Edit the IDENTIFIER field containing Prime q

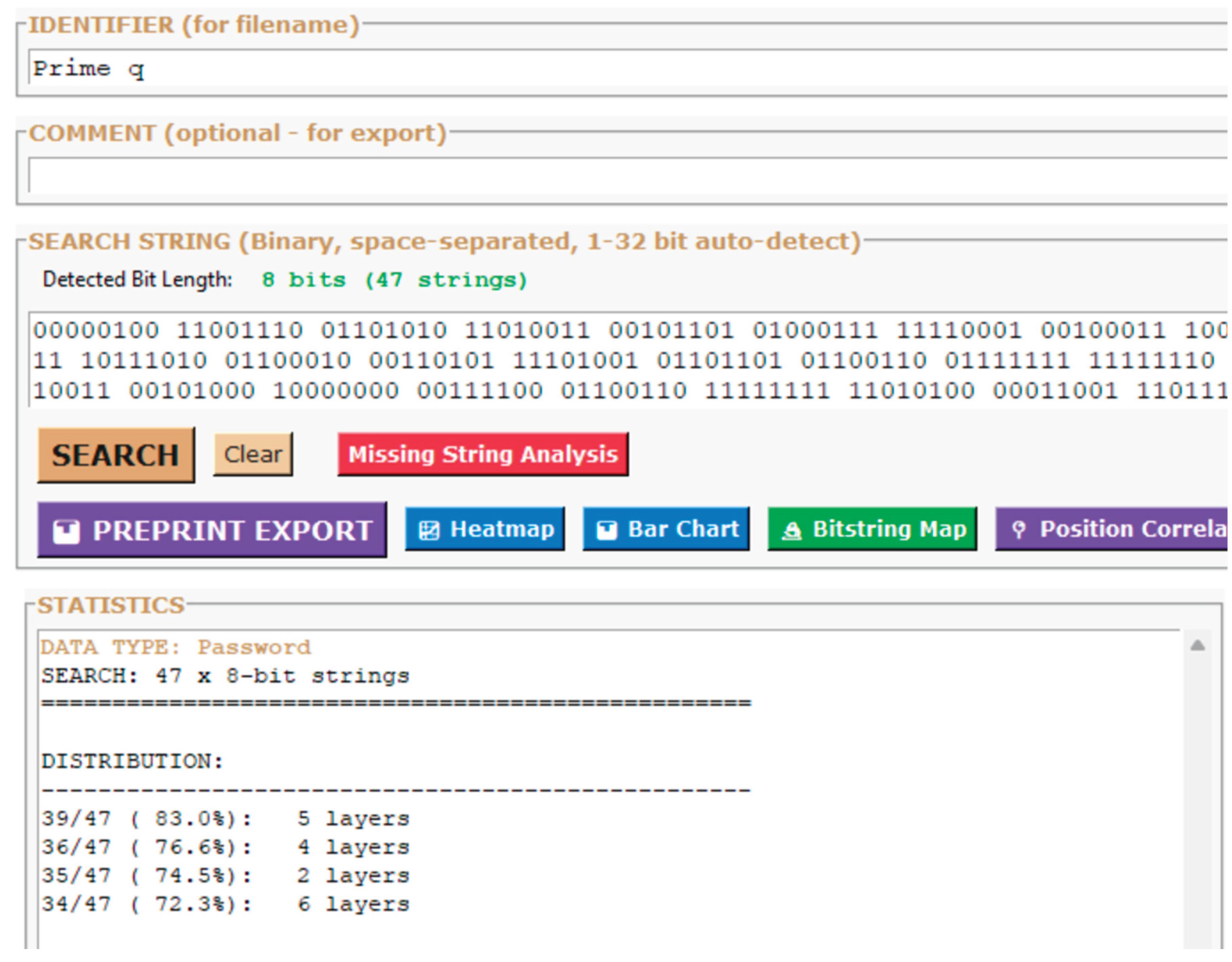(x=338, y=69)
